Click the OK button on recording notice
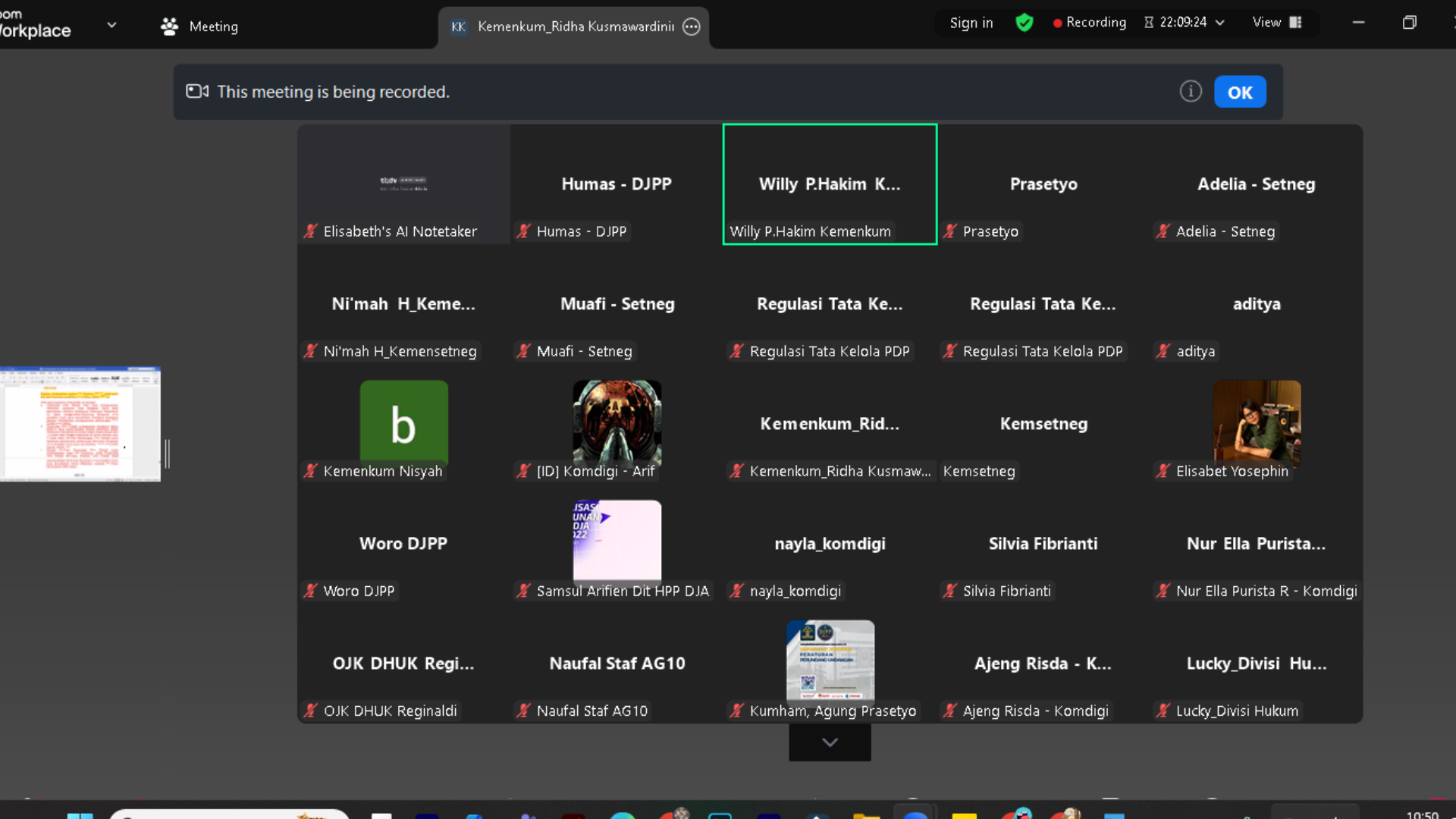This screenshot has height=819, width=1456. [1240, 92]
